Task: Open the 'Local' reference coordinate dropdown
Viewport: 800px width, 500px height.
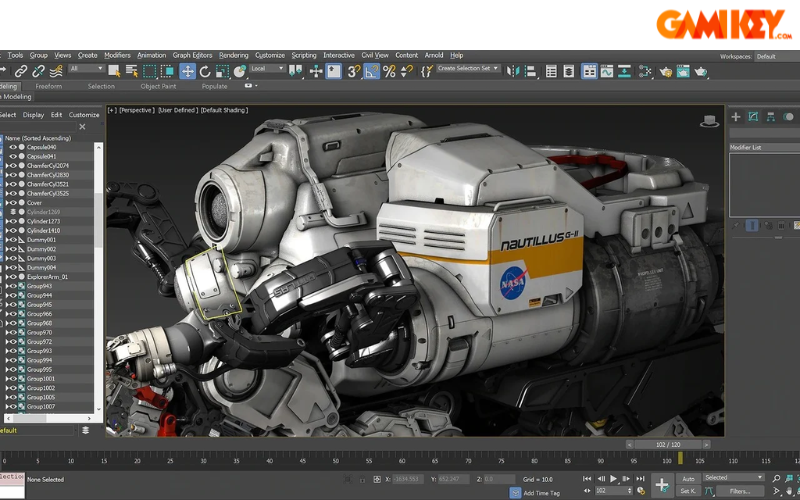Action: point(267,68)
